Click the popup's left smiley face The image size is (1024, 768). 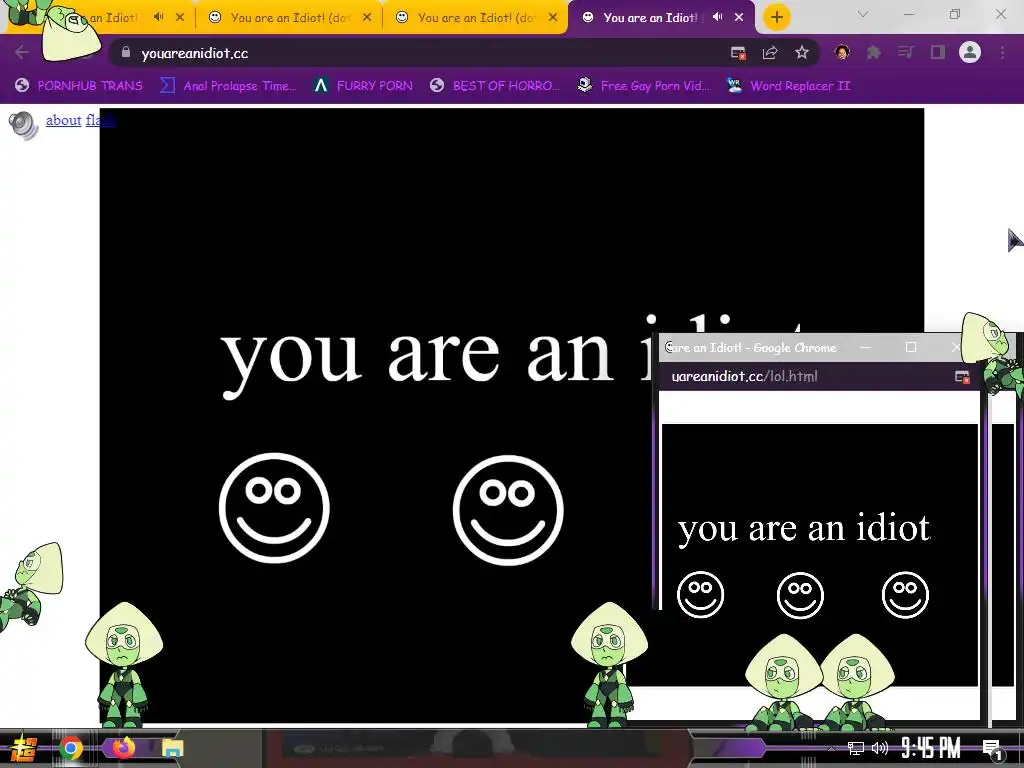click(x=701, y=594)
